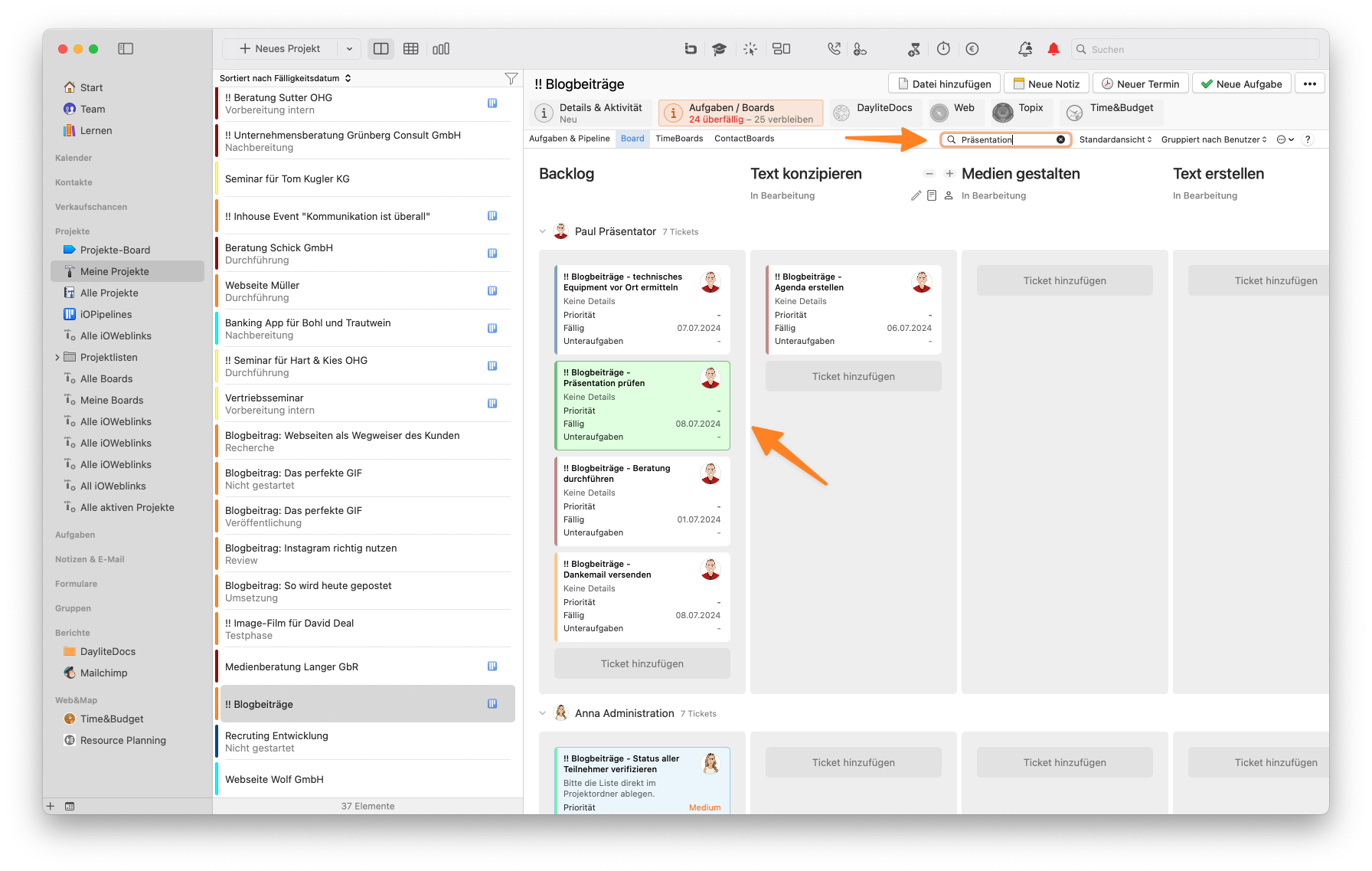Click the curved back-arrow toolbar icon

tap(691, 49)
